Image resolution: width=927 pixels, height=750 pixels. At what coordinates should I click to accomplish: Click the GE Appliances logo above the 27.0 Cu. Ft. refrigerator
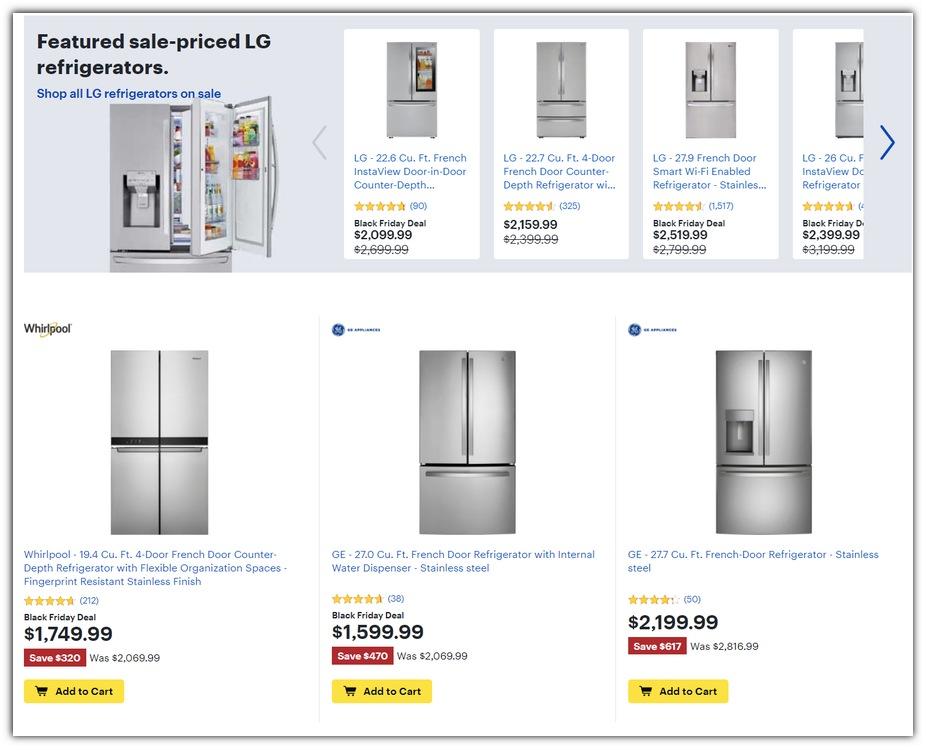click(356, 329)
